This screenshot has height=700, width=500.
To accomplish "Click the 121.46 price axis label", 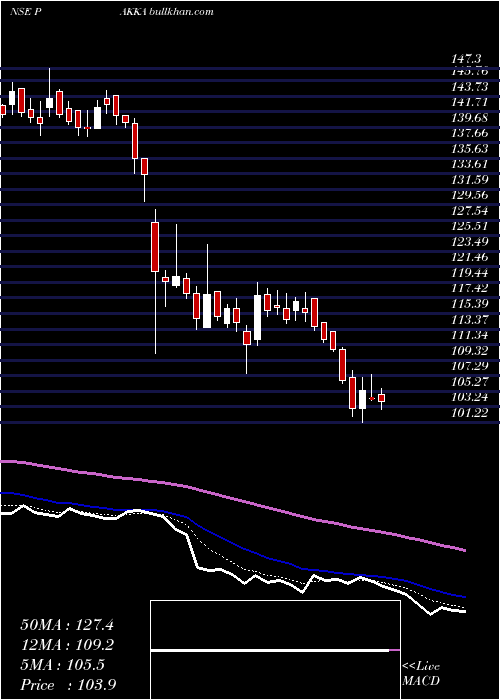I will [469, 257].
